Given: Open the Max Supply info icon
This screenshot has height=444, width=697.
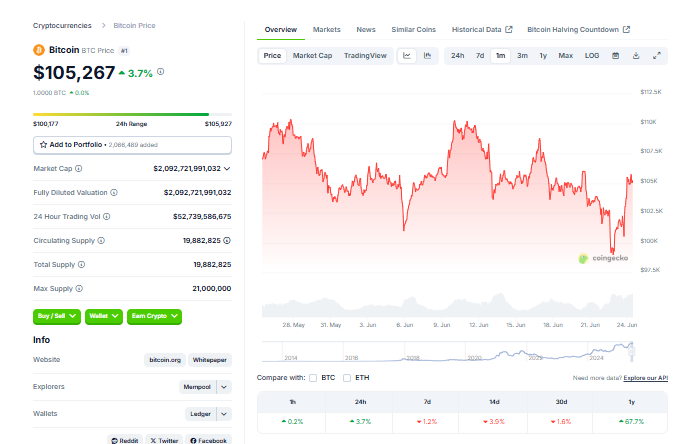Looking at the screenshot, I should (x=79, y=288).
